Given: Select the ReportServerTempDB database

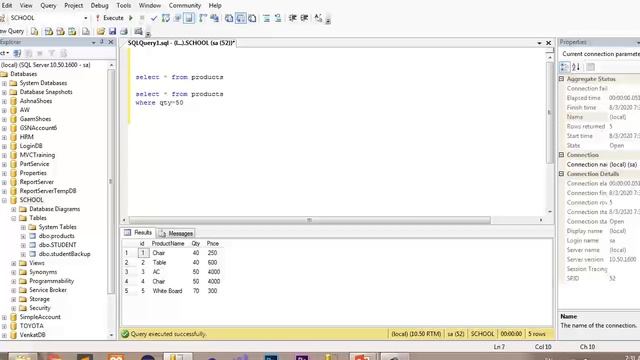Looking at the screenshot, I should tap(48, 191).
